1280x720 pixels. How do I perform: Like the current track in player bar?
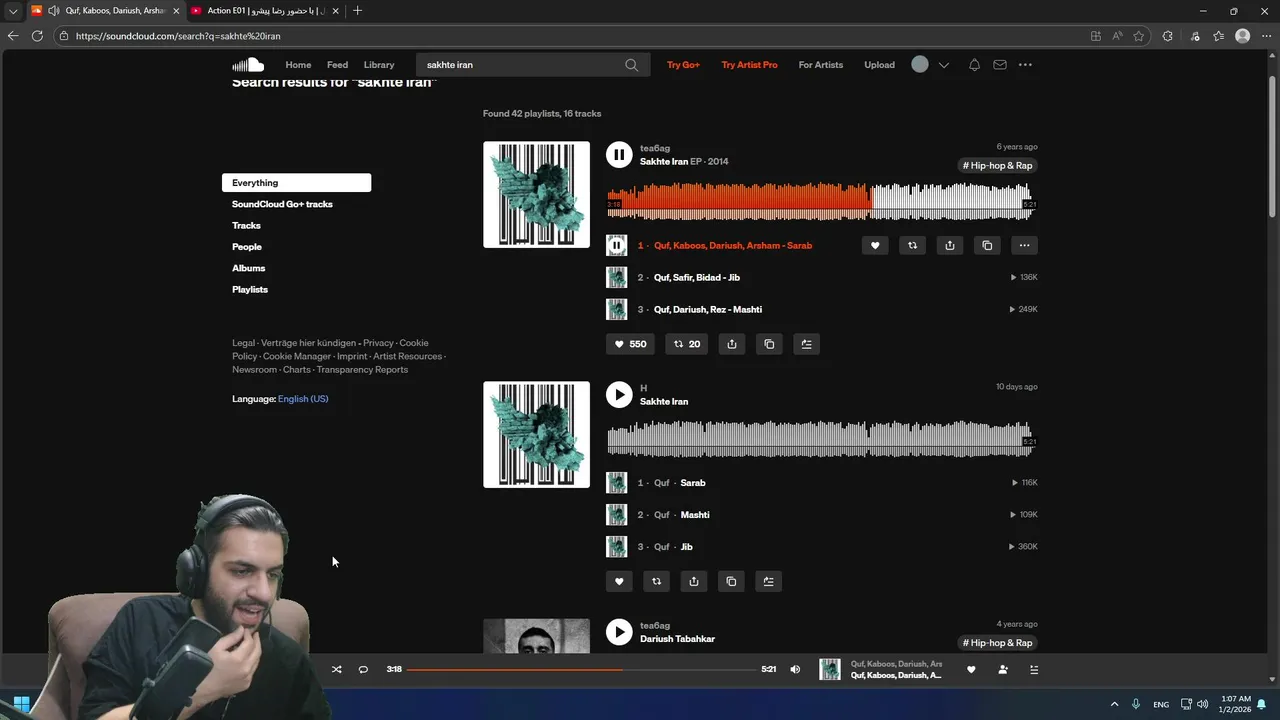(x=971, y=670)
